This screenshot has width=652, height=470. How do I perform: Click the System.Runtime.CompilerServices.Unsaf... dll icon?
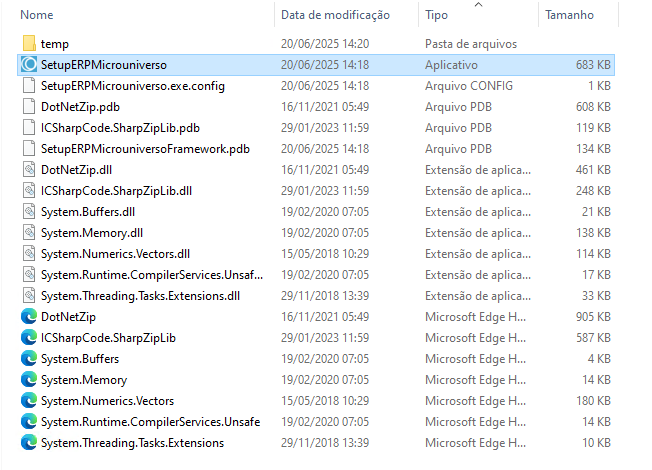pos(29,275)
